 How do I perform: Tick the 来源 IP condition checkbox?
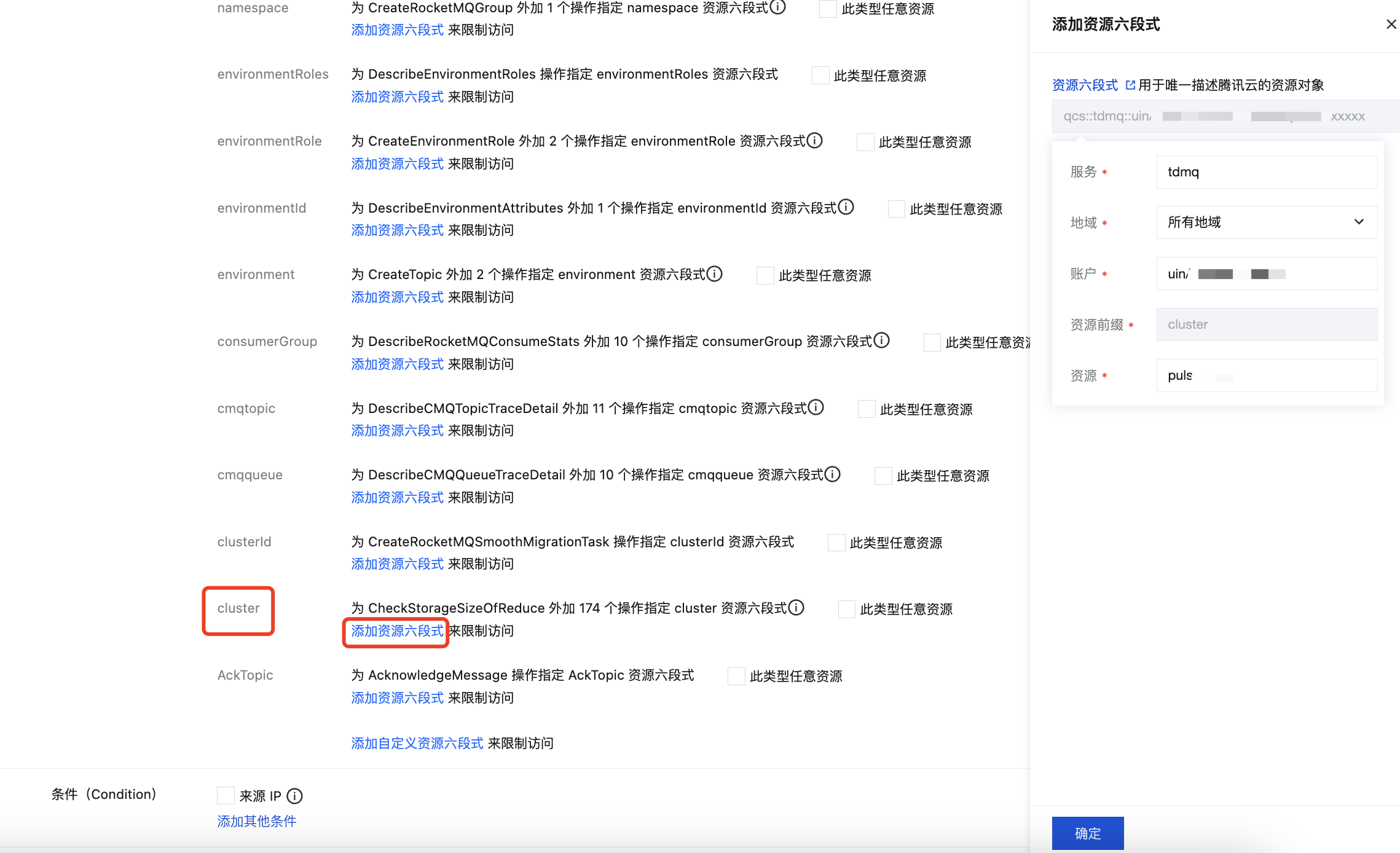click(x=226, y=796)
